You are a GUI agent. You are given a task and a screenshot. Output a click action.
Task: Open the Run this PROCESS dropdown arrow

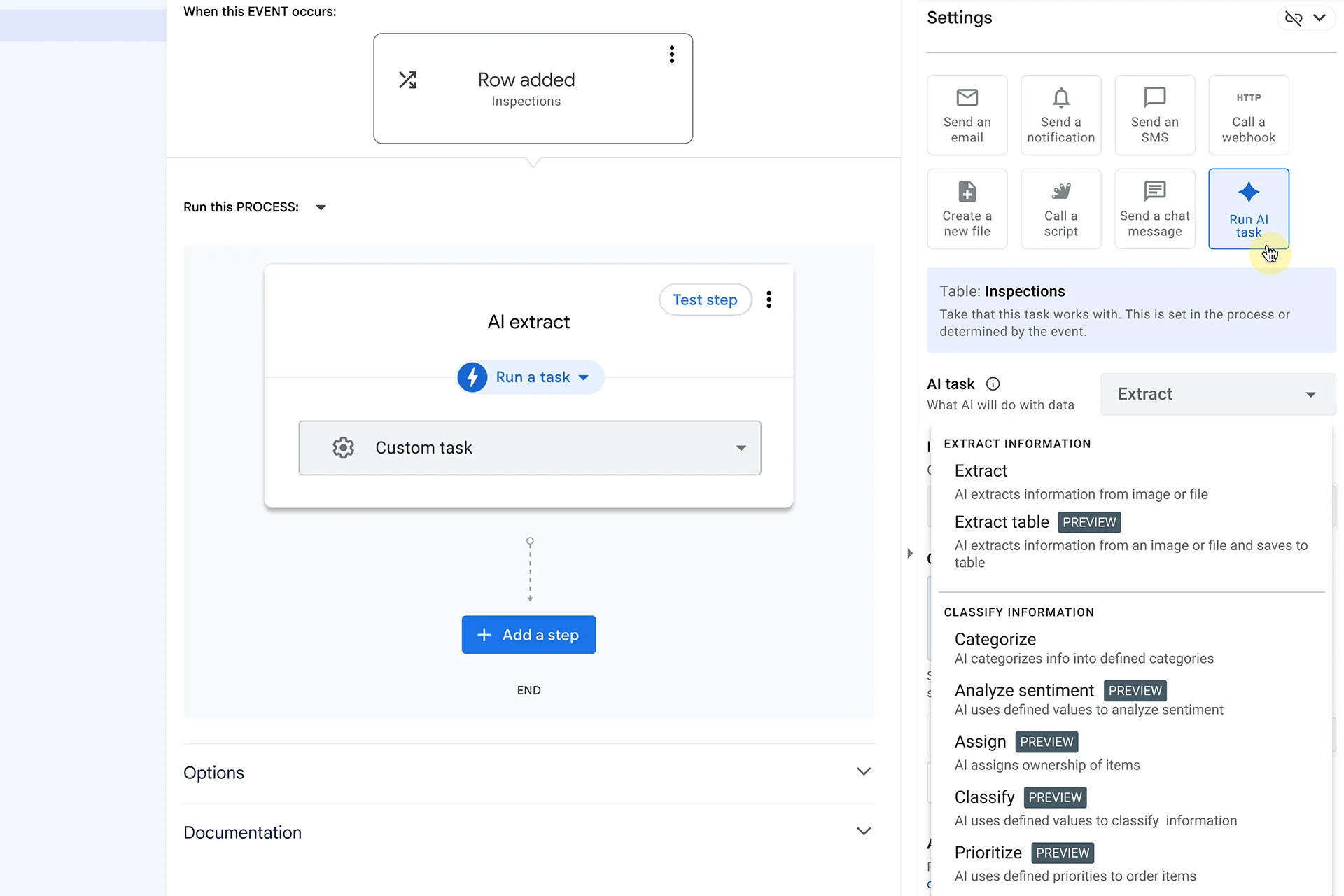click(x=321, y=207)
